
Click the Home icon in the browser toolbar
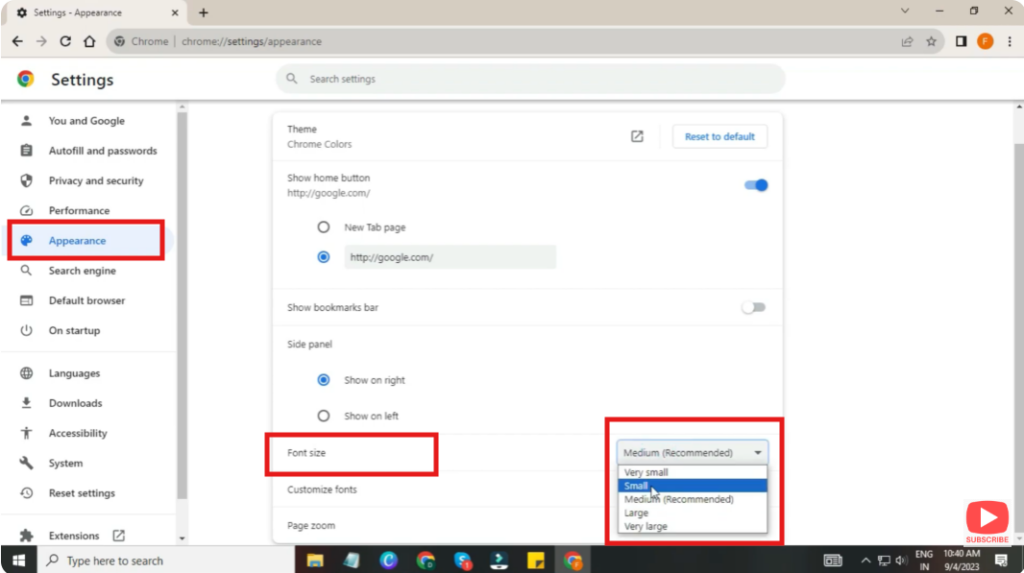tap(89, 42)
